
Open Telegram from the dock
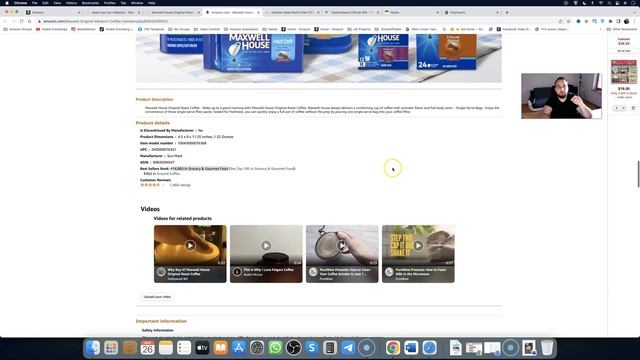pos(348,348)
